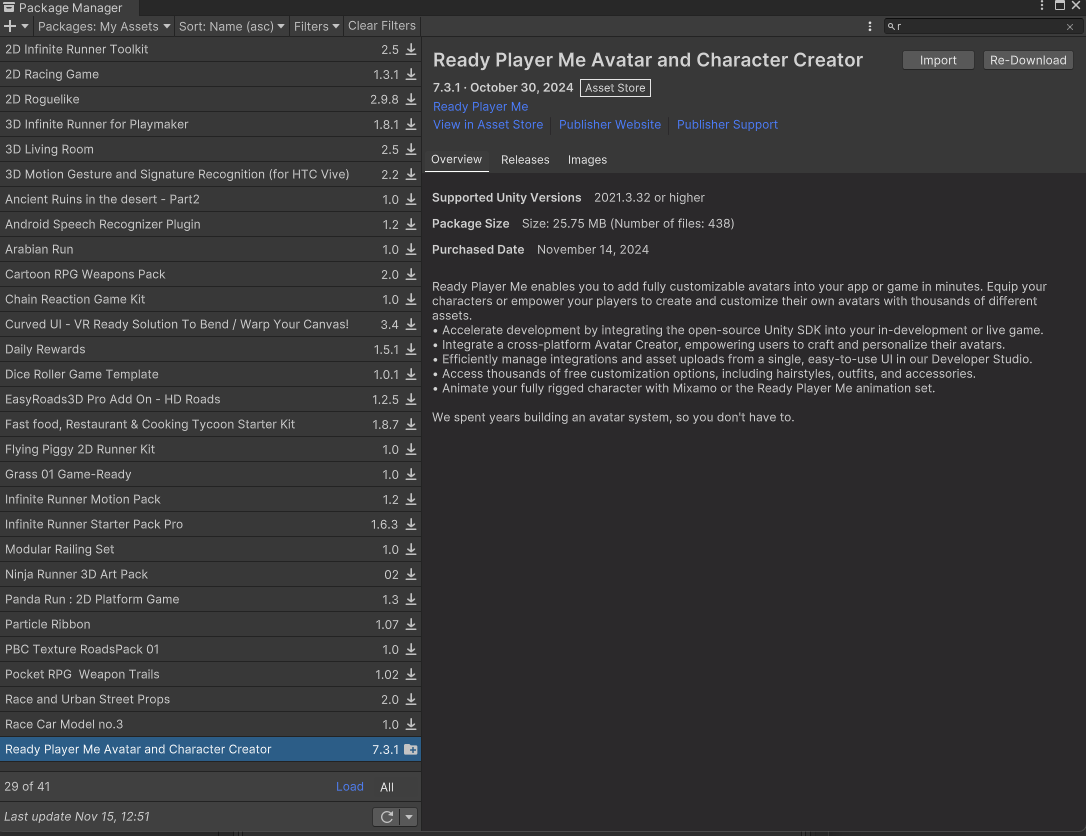Click the refresh package list icon

[386, 817]
